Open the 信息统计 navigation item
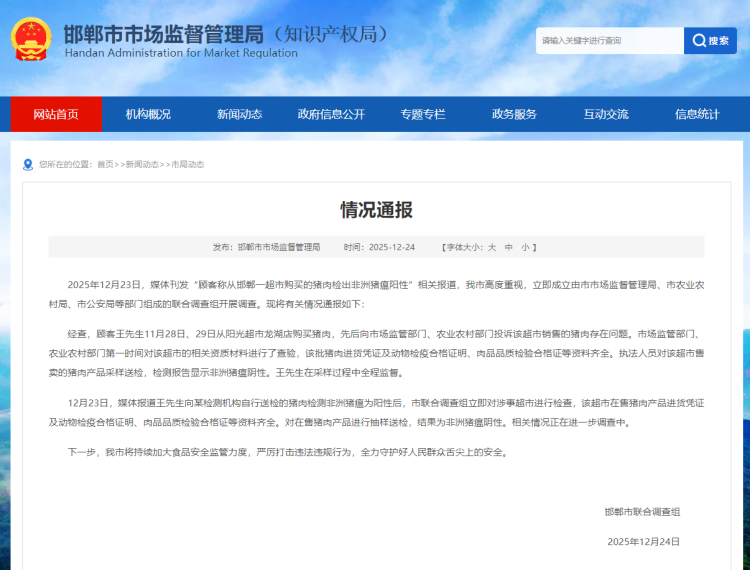 pos(697,114)
